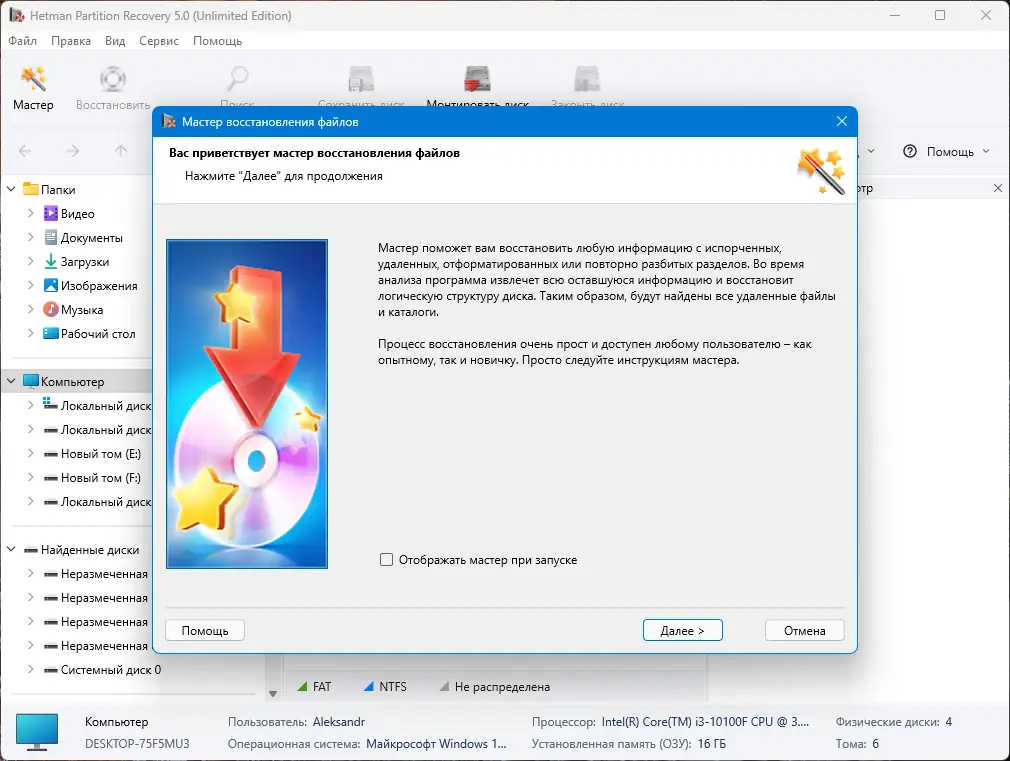Expand the Документы tree node
The image size is (1010, 761).
click(30, 237)
